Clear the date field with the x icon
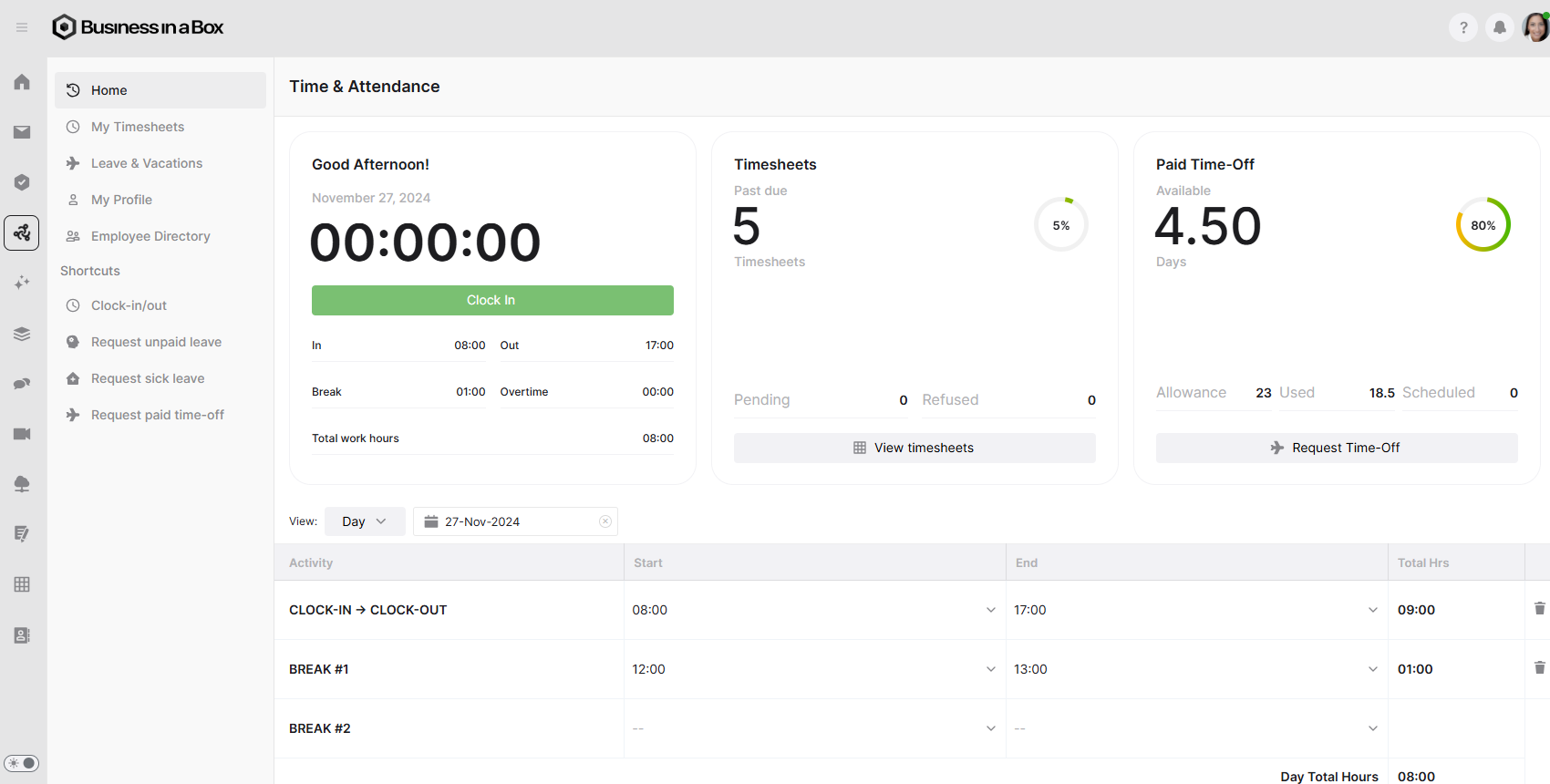 pyautogui.click(x=604, y=521)
